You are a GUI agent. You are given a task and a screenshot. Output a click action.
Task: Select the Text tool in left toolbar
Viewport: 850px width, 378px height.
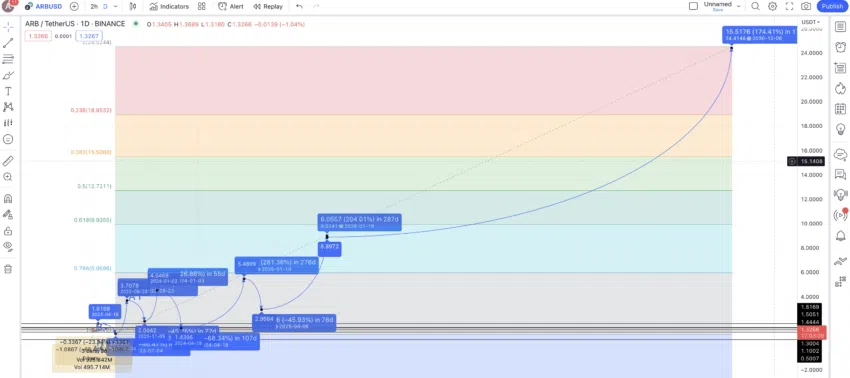[8, 91]
